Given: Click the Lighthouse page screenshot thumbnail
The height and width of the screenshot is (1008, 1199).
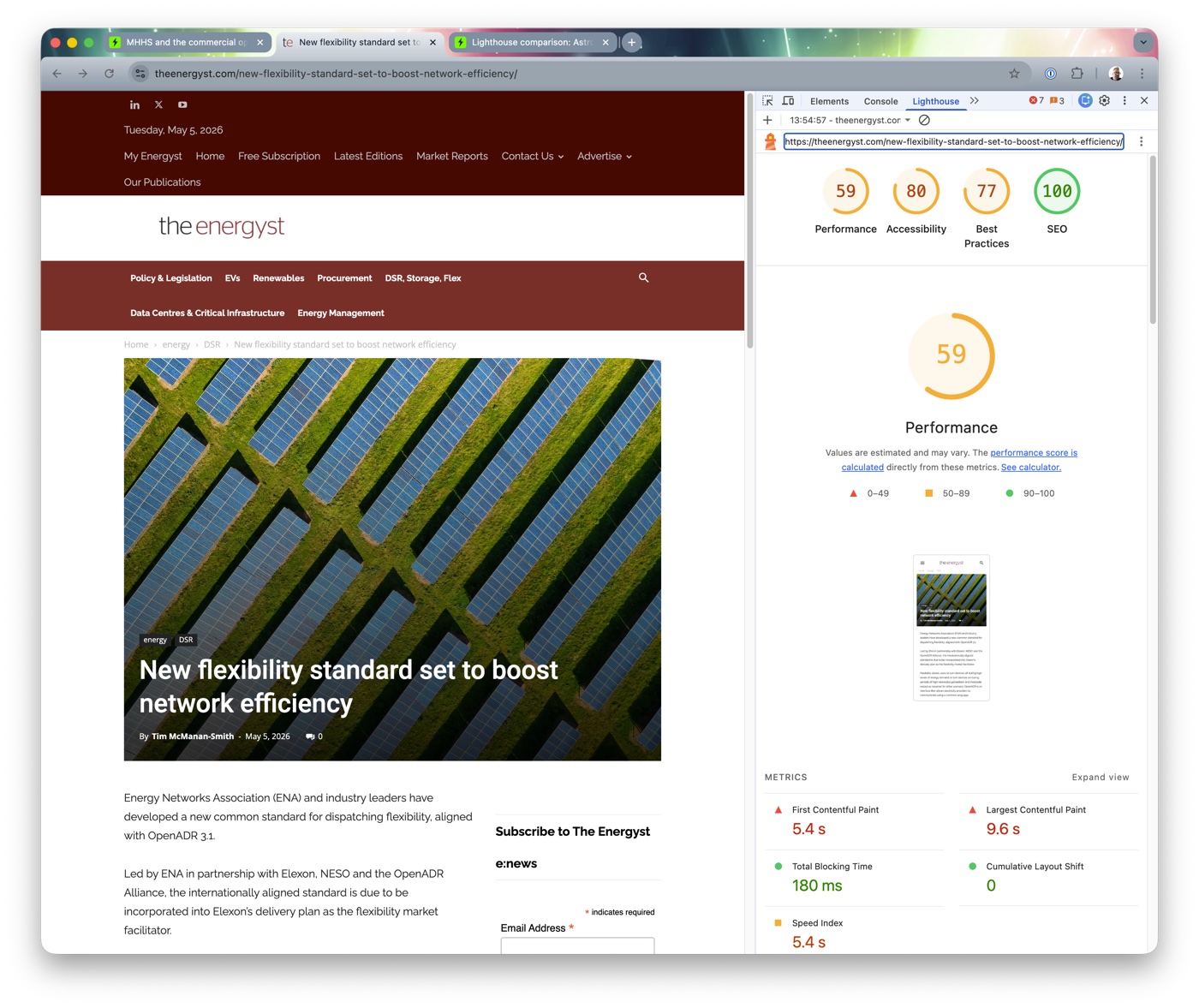Looking at the screenshot, I should click(x=951, y=628).
